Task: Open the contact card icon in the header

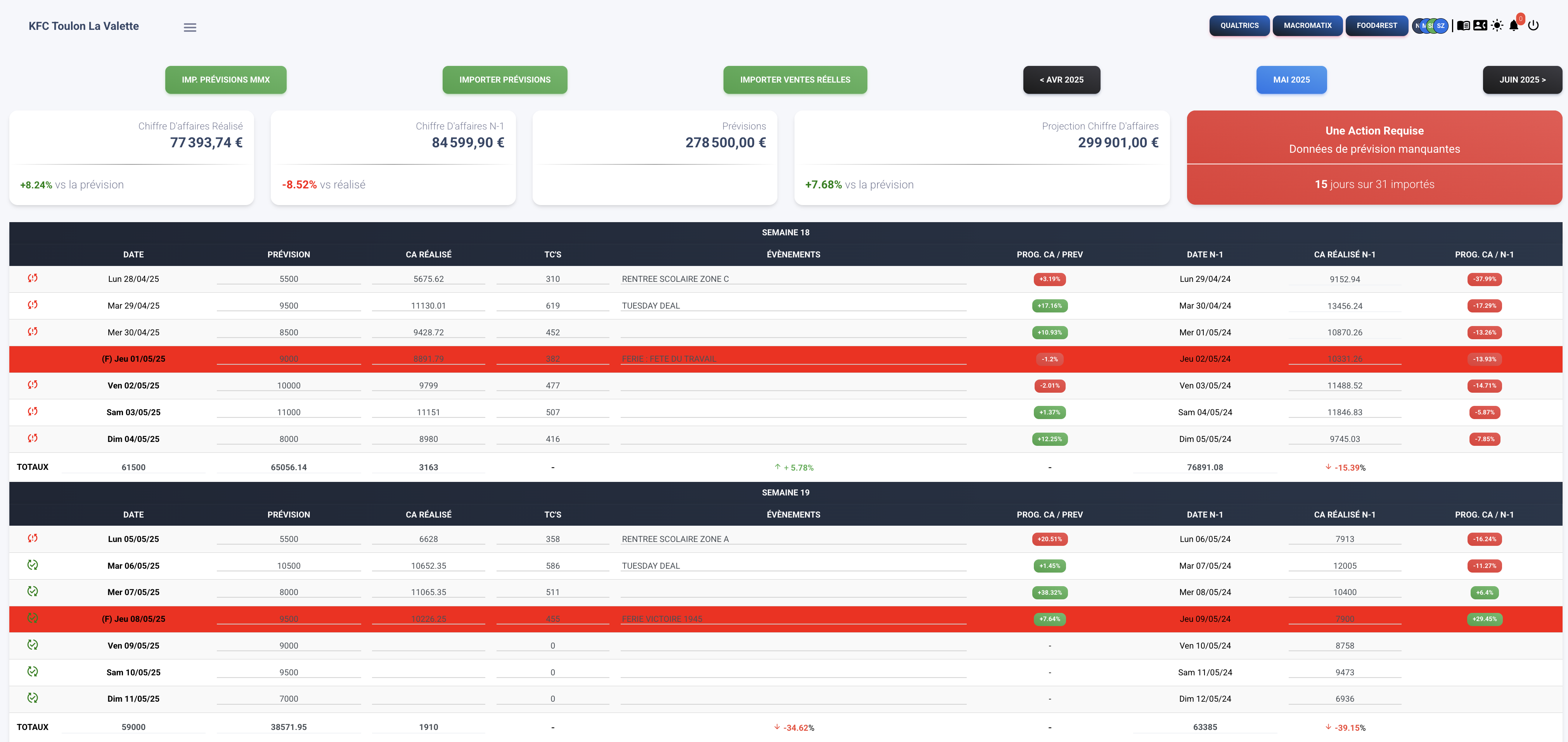Action: 1480,26
